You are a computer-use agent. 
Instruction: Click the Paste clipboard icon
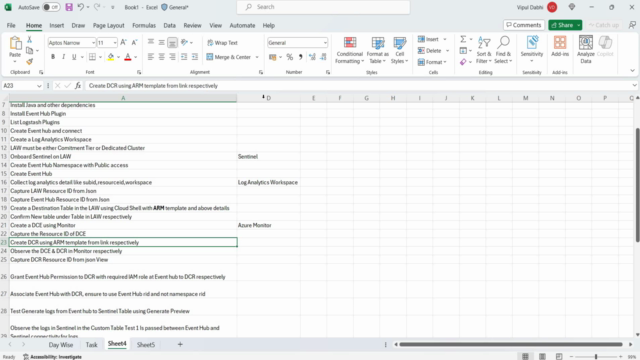pyautogui.click(x=15, y=43)
